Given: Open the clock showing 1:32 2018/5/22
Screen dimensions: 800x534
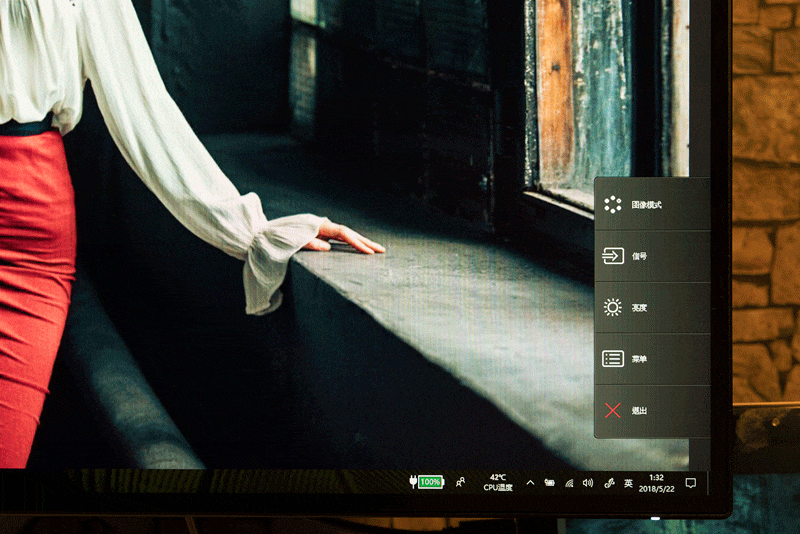Looking at the screenshot, I should pyautogui.click(x=657, y=483).
